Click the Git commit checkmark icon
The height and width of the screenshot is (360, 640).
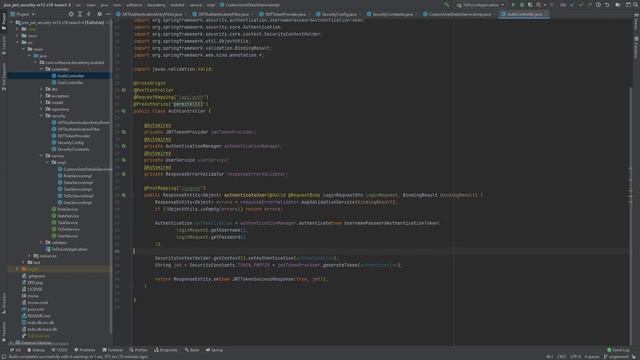[580, 5]
